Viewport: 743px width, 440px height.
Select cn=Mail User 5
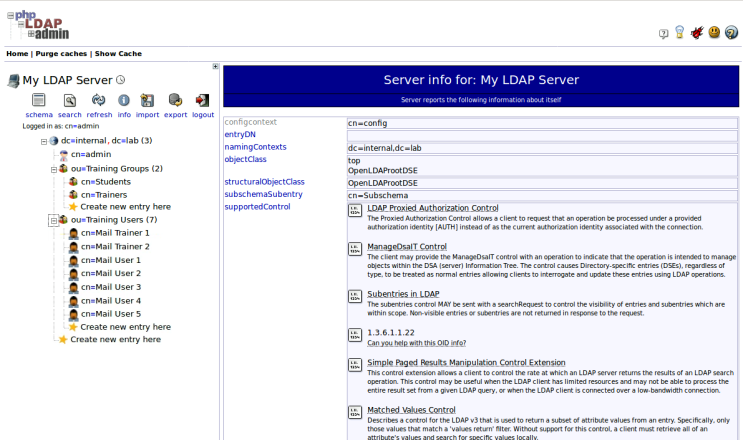pyautogui.click(x=111, y=314)
